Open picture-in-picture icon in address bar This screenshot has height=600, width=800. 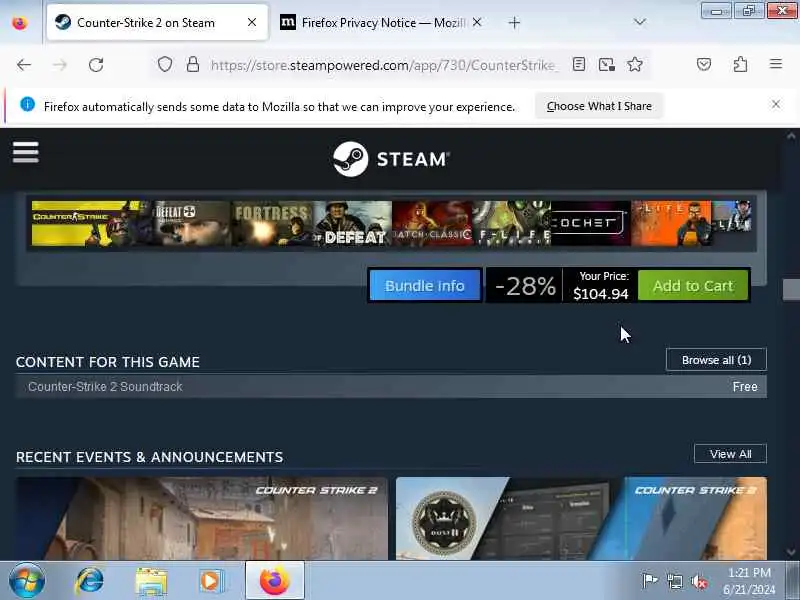(x=607, y=64)
